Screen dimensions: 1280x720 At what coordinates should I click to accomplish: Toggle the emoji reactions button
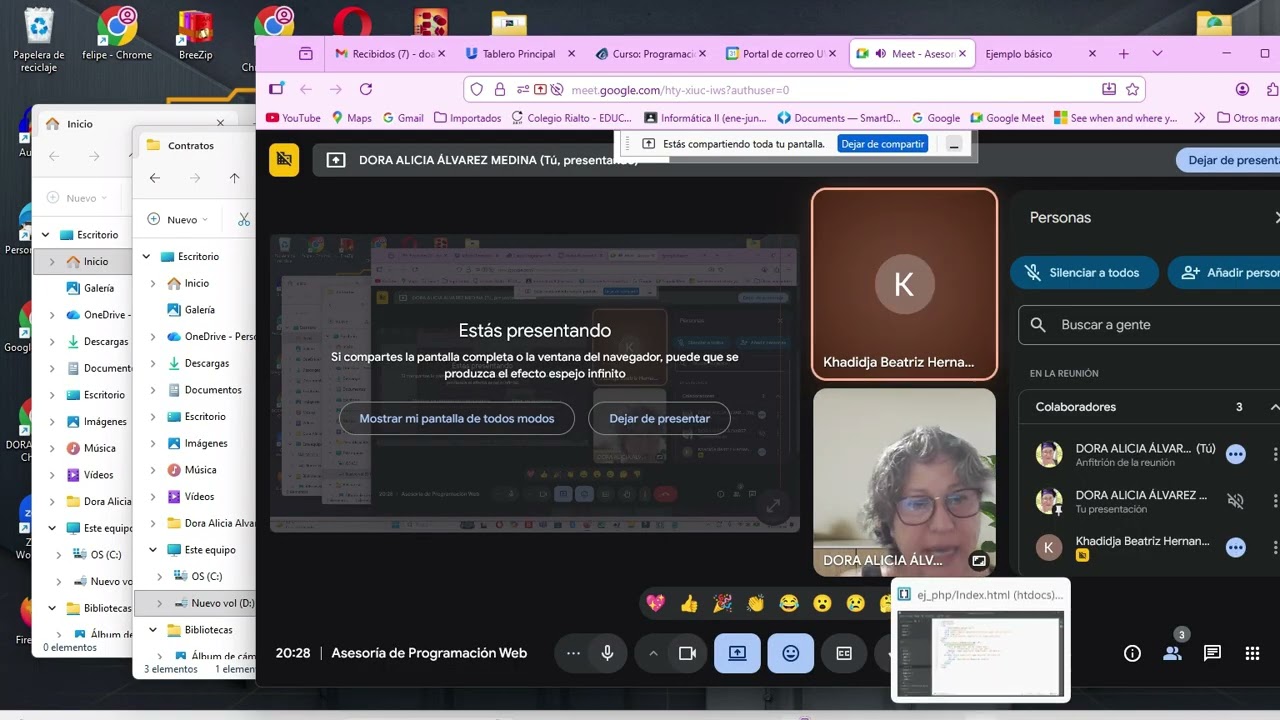pyautogui.click(x=791, y=653)
